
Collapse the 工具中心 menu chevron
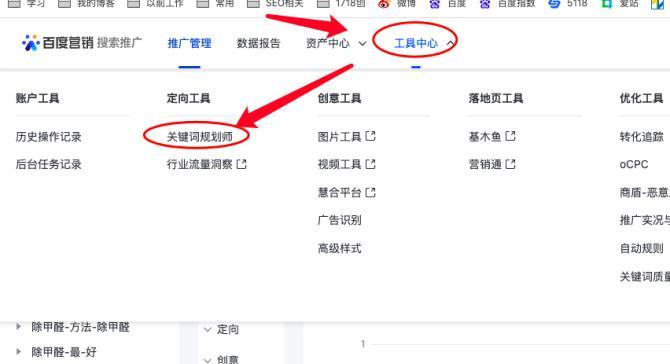450,44
